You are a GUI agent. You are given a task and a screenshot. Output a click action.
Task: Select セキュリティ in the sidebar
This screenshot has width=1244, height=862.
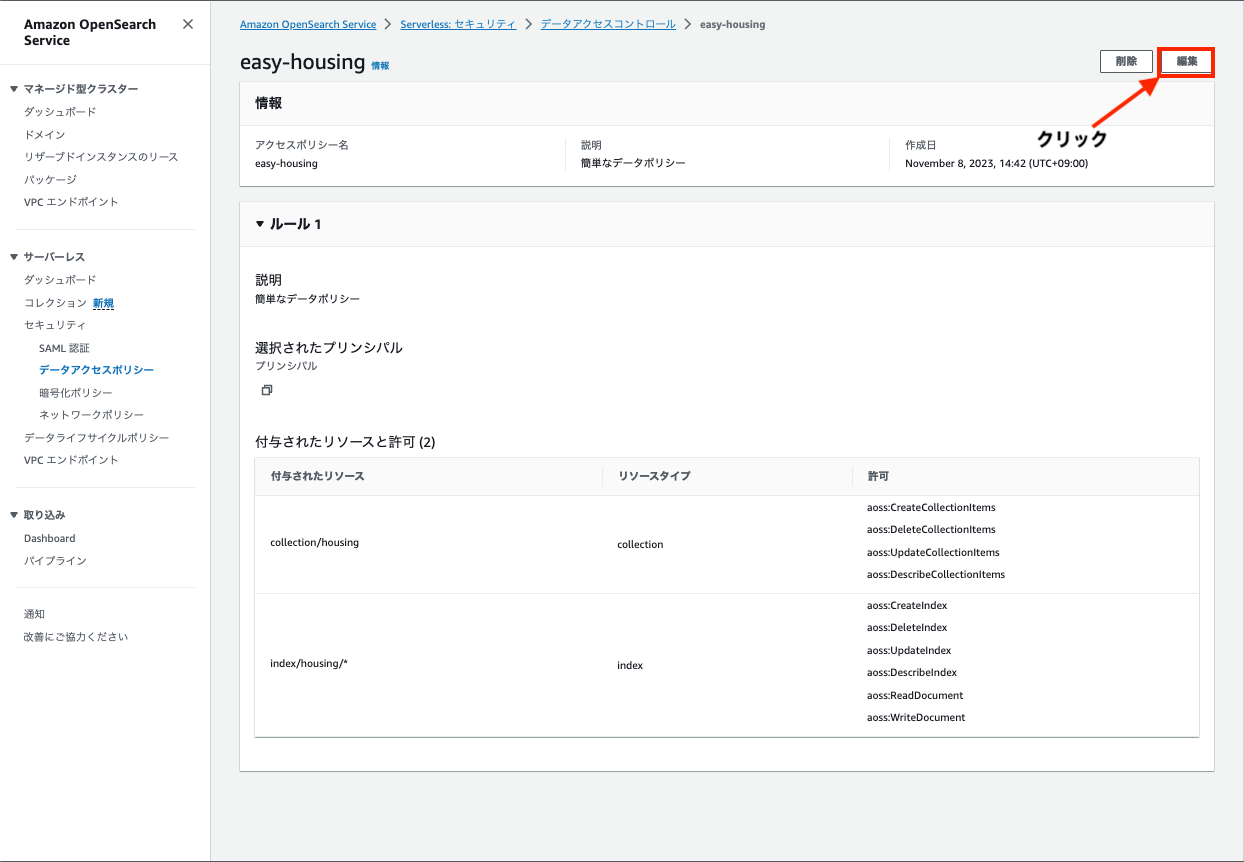coord(55,325)
